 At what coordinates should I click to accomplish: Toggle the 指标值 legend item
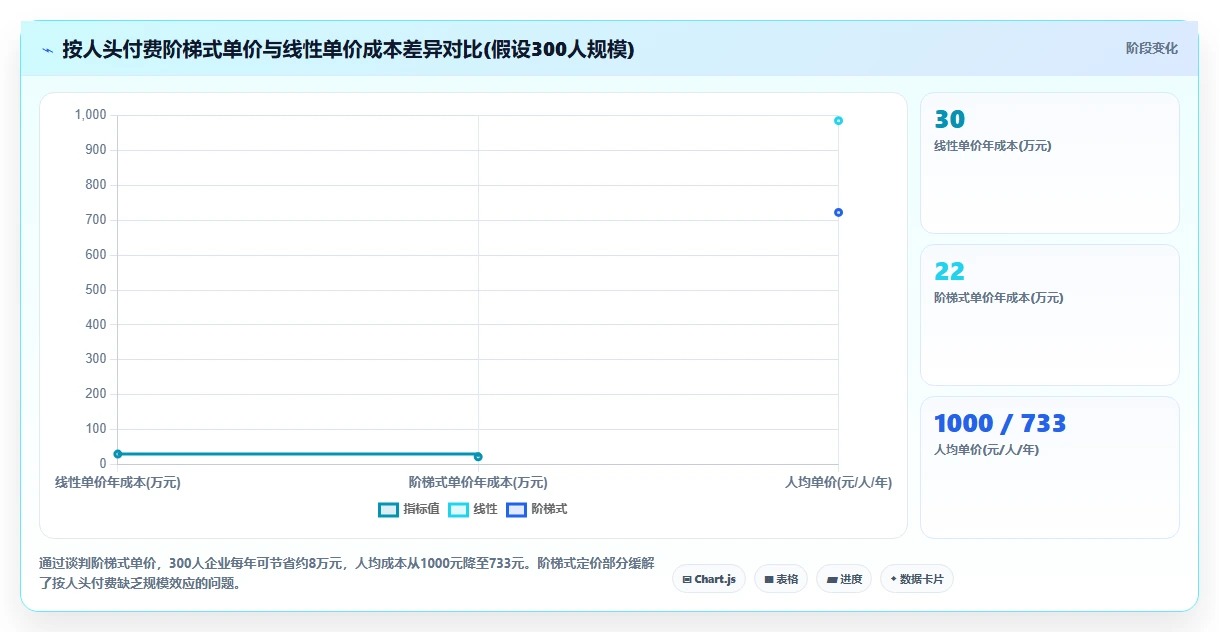click(409, 509)
